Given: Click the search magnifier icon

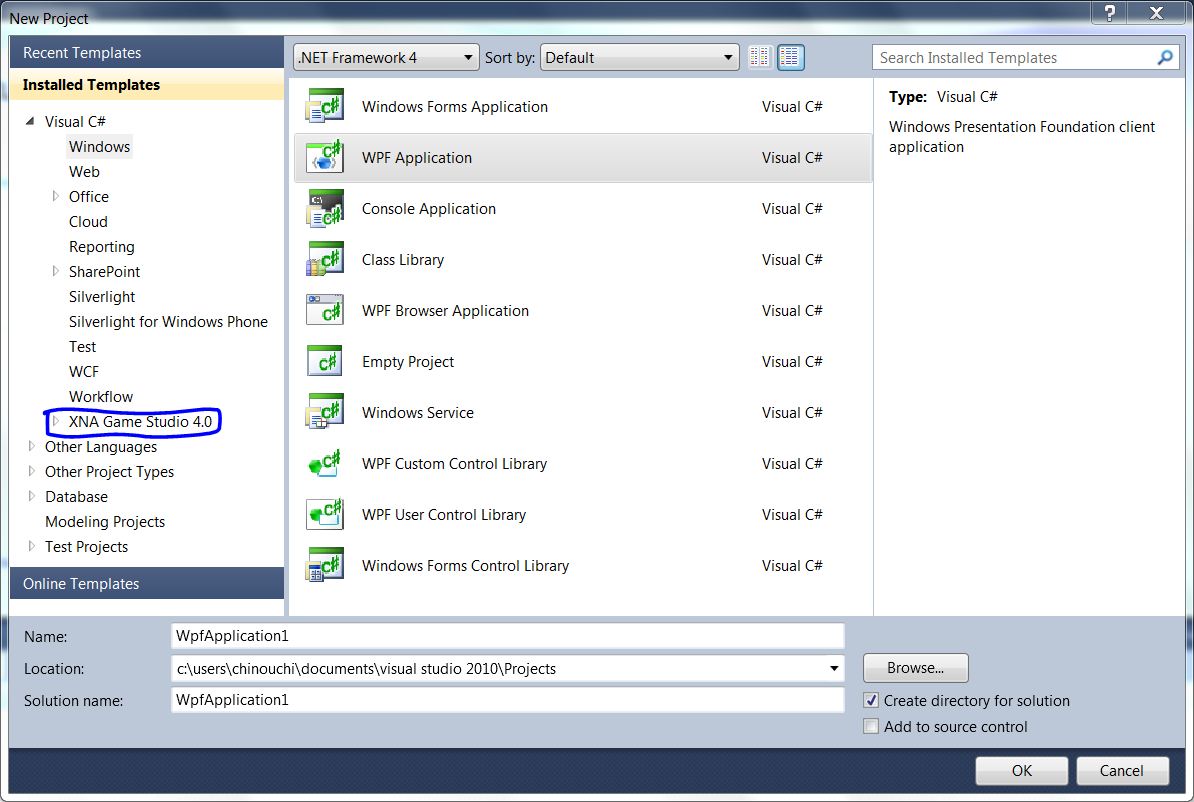Looking at the screenshot, I should pyautogui.click(x=1165, y=58).
